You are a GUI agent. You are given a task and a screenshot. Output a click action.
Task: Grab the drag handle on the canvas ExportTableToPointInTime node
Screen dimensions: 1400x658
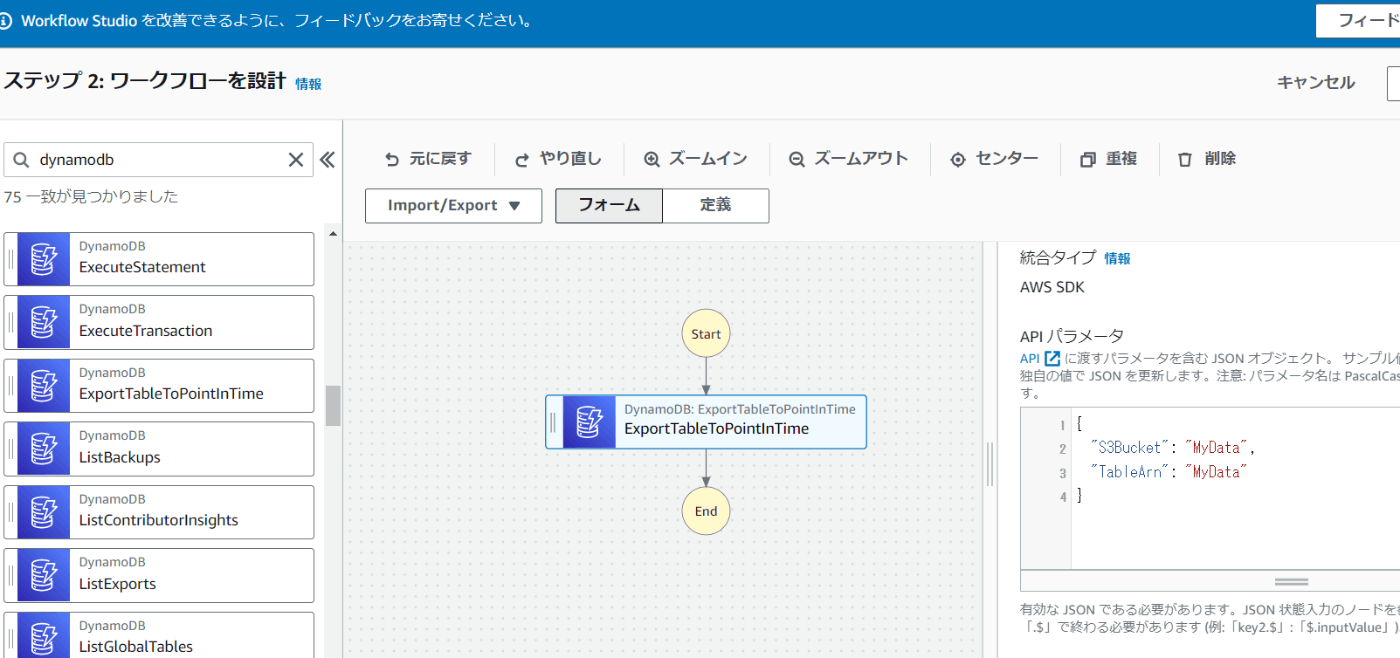pos(553,421)
